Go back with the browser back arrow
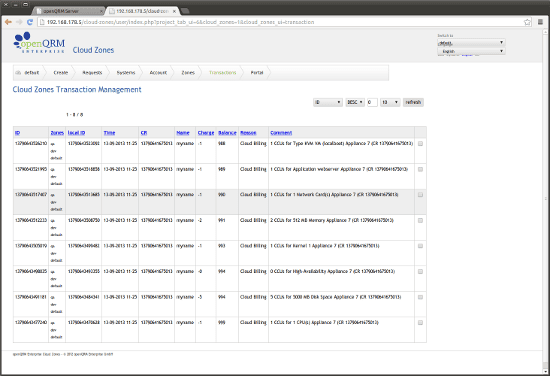Viewport: 550px width, 376px height. pos(8,22)
